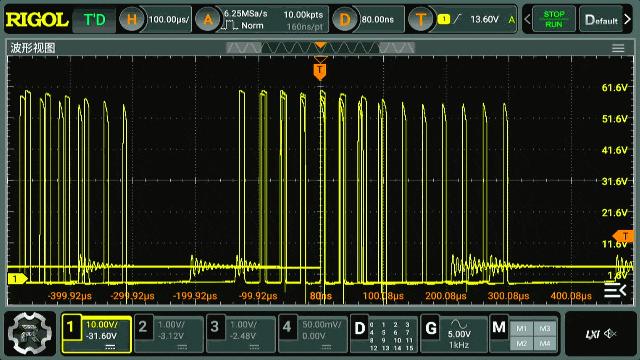This screenshot has height=360, width=640.
Task: Open the Acquisition A settings icon
Action: [x=208, y=19]
